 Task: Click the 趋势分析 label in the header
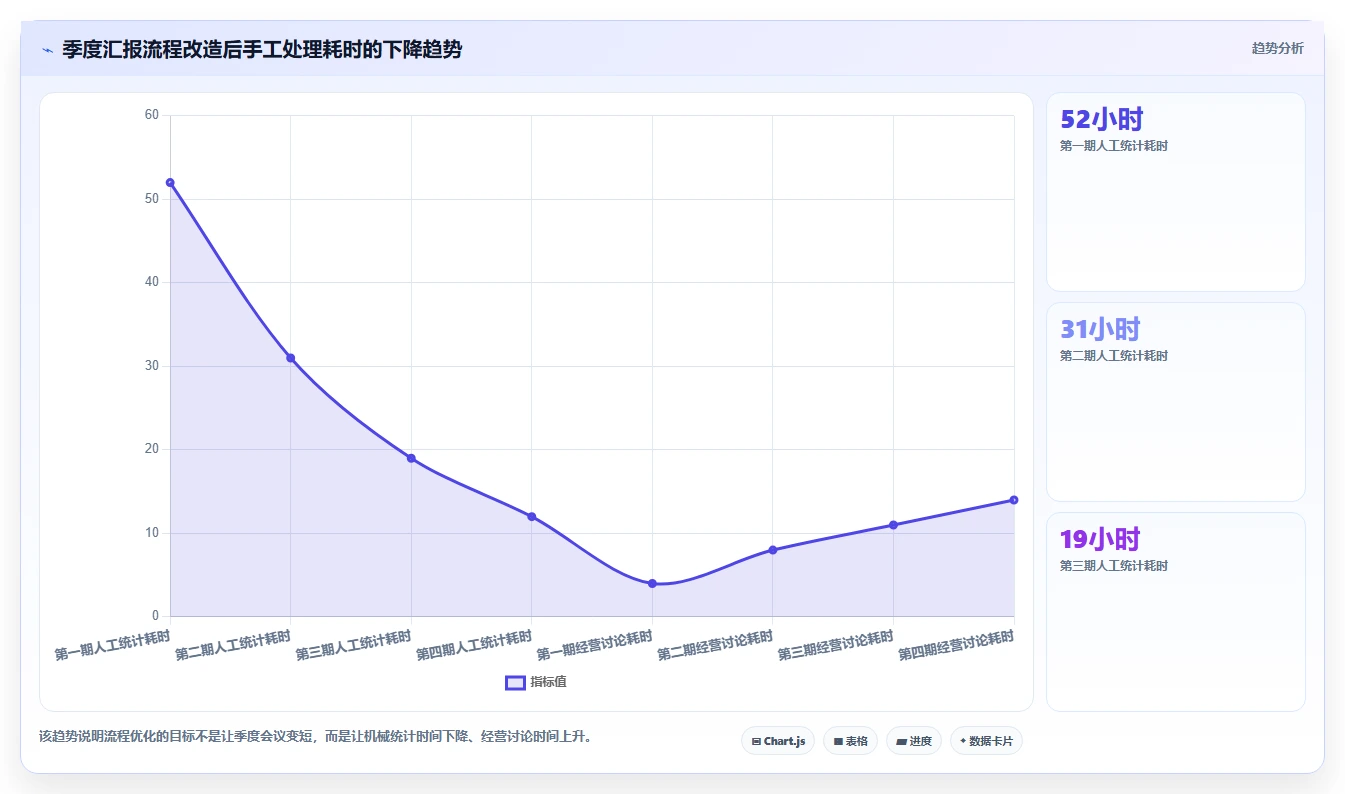point(1277,48)
